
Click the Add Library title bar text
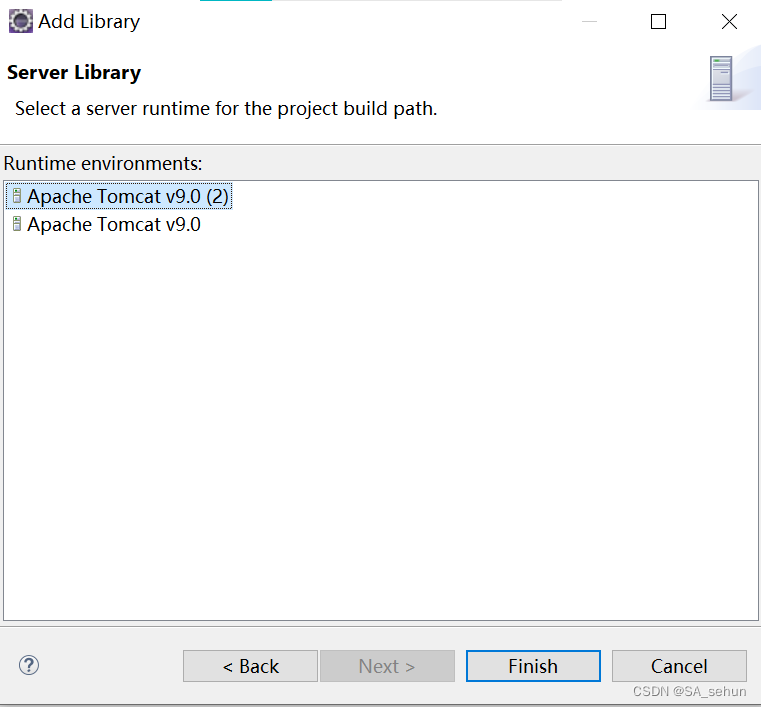[89, 21]
